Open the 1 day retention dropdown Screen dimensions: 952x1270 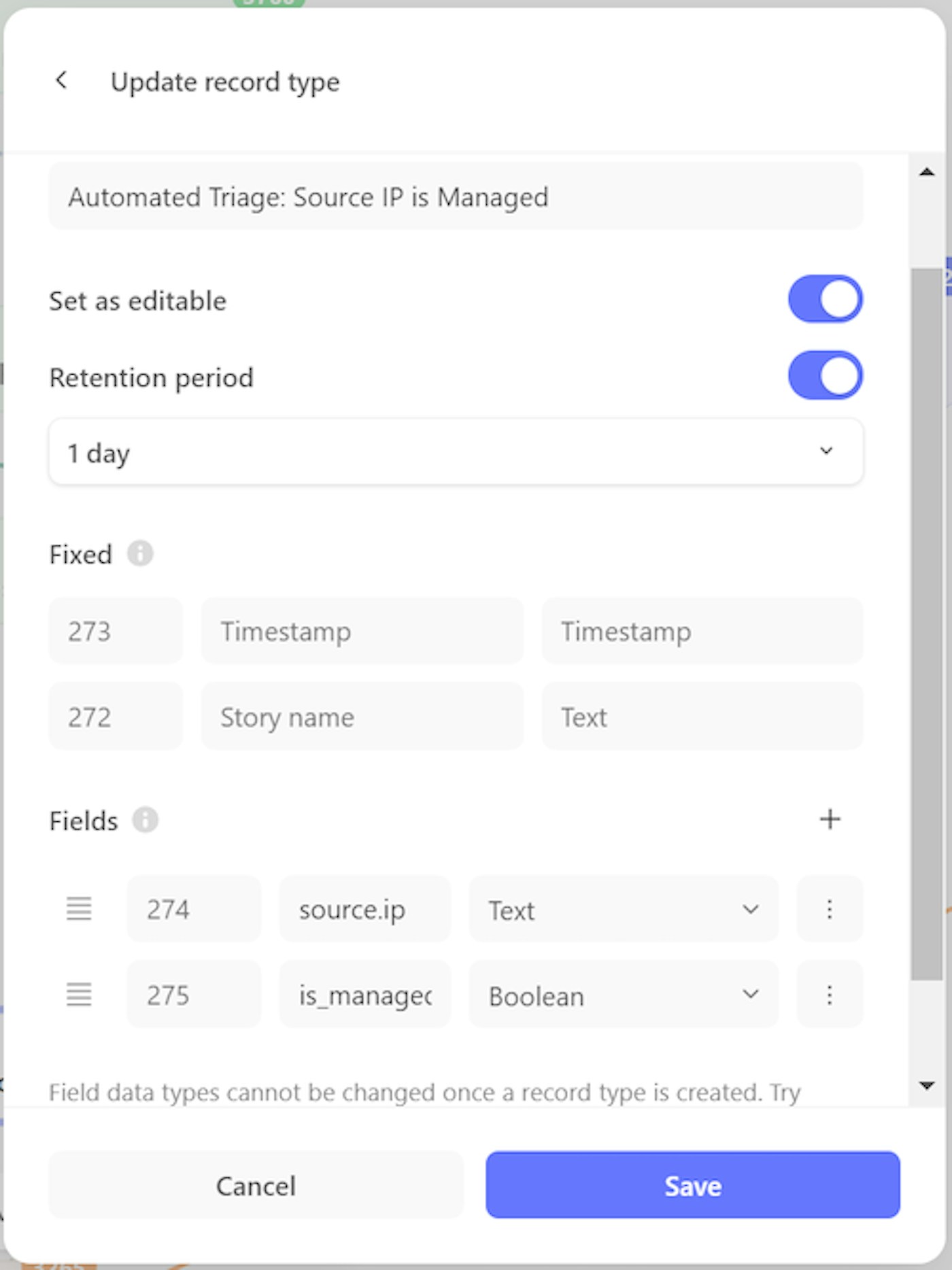click(x=456, y=452)
